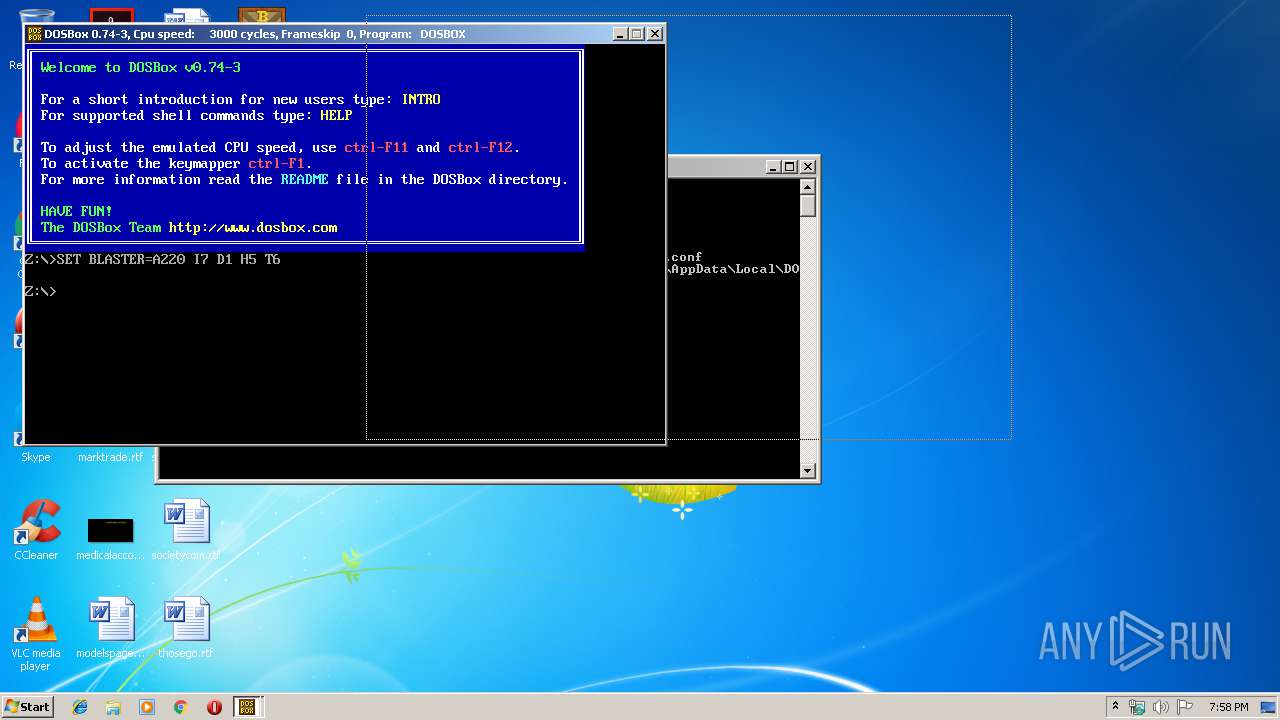This screenshot has width=1280, height=720.
Task: Maximize the DOSBox main window
Action: (637, 34)
